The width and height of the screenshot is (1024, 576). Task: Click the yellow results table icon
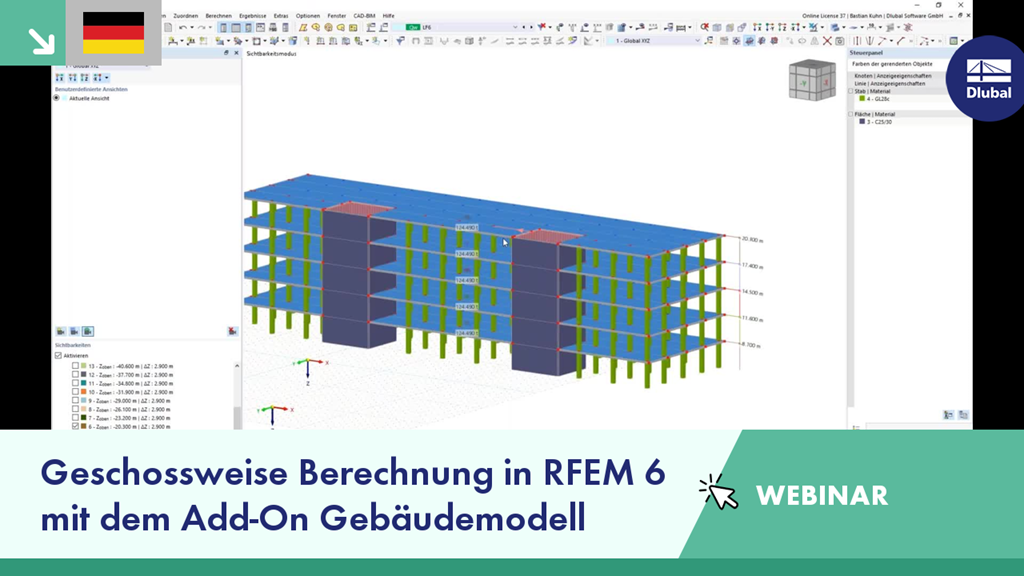(353, 27)
